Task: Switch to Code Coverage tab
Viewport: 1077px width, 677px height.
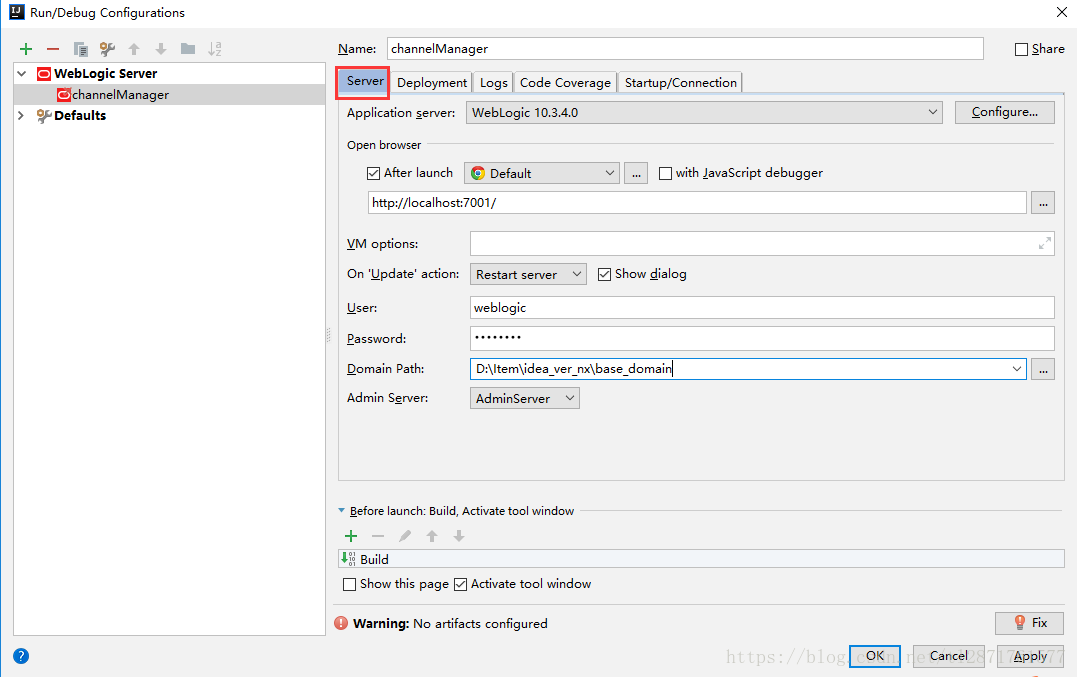Action: [x=565, y=82]
